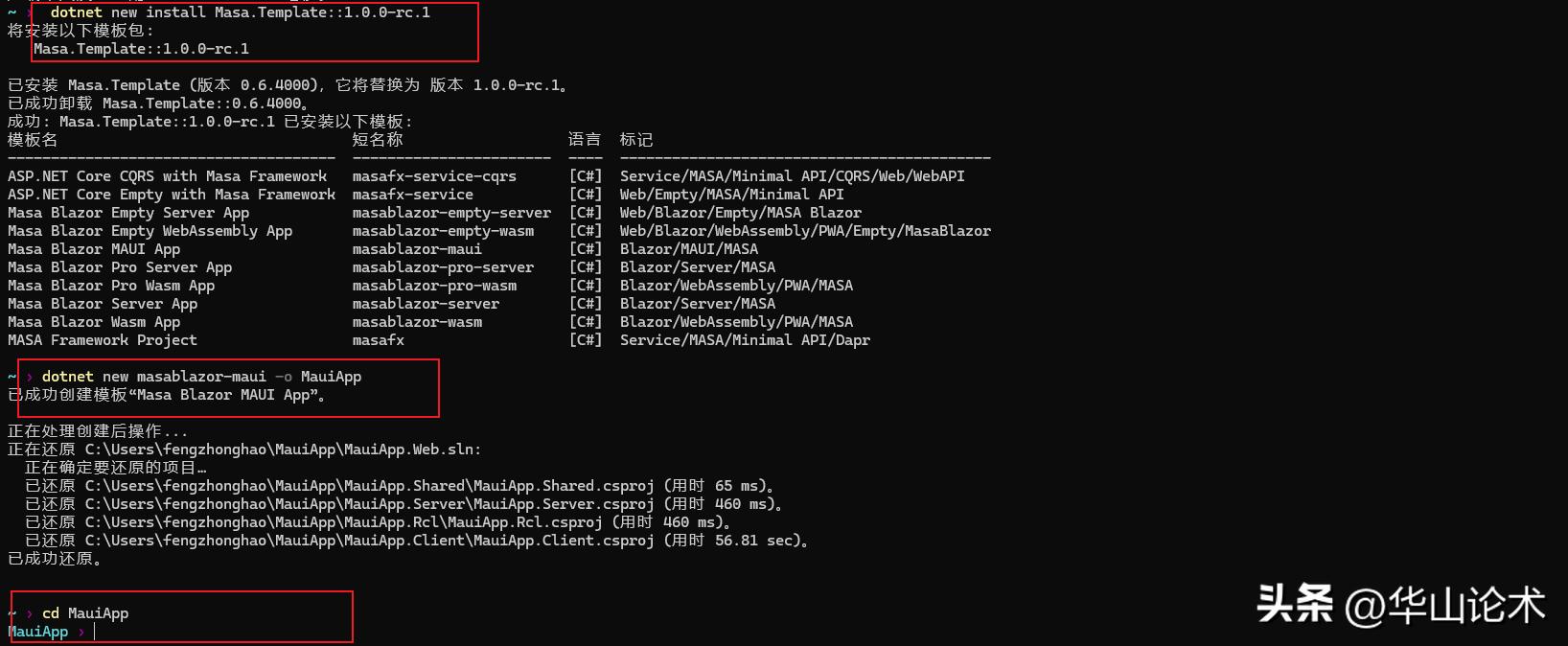Click the 标记 column header
1568x646 pixels.
pyautogui.click(x=635, y=140)
